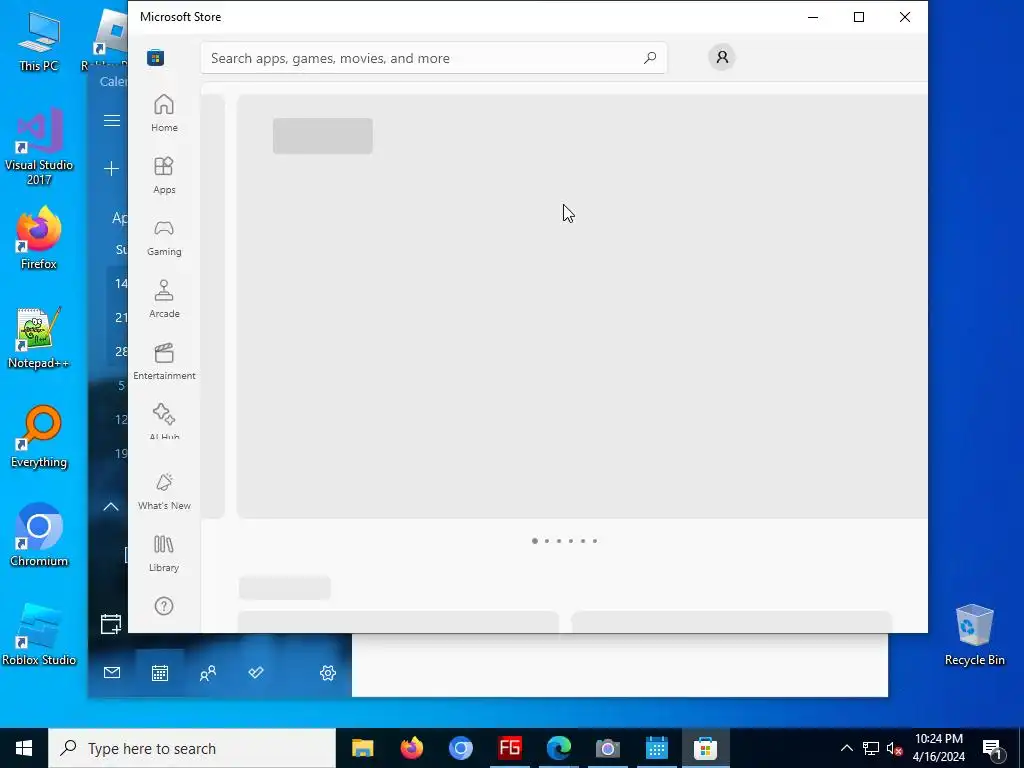Click the plus new event icon in Calendar
The height and width of the screenshot is (768, 1024).
[112, 168]
